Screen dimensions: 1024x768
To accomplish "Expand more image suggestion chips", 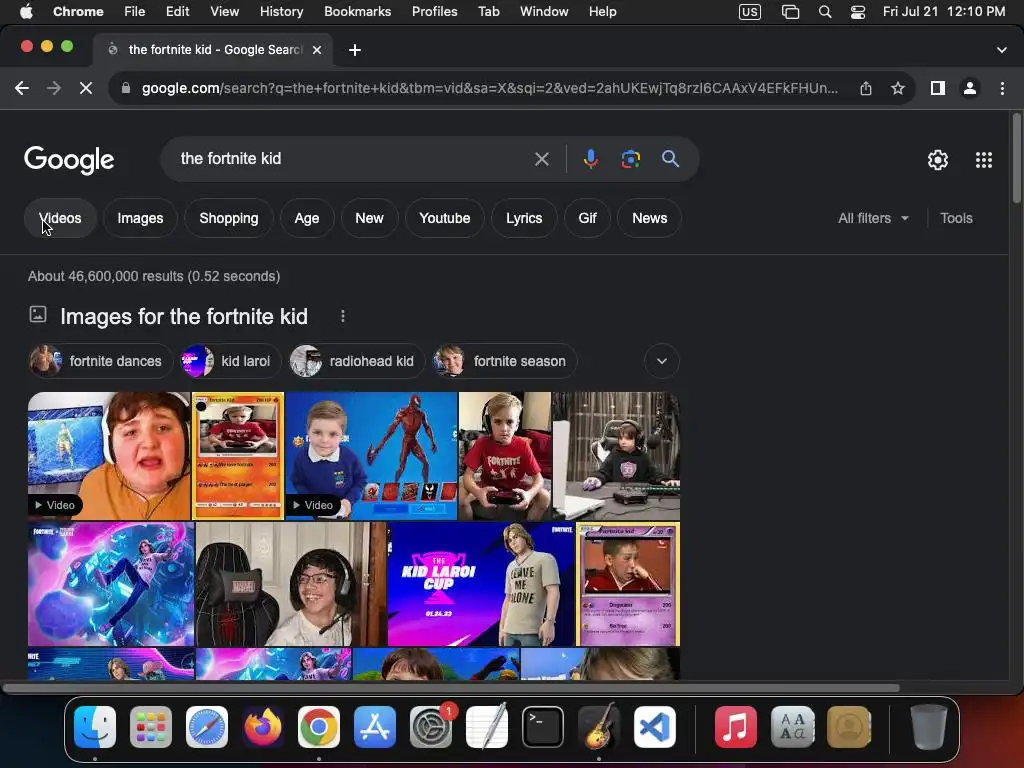I will pos(662,361).
